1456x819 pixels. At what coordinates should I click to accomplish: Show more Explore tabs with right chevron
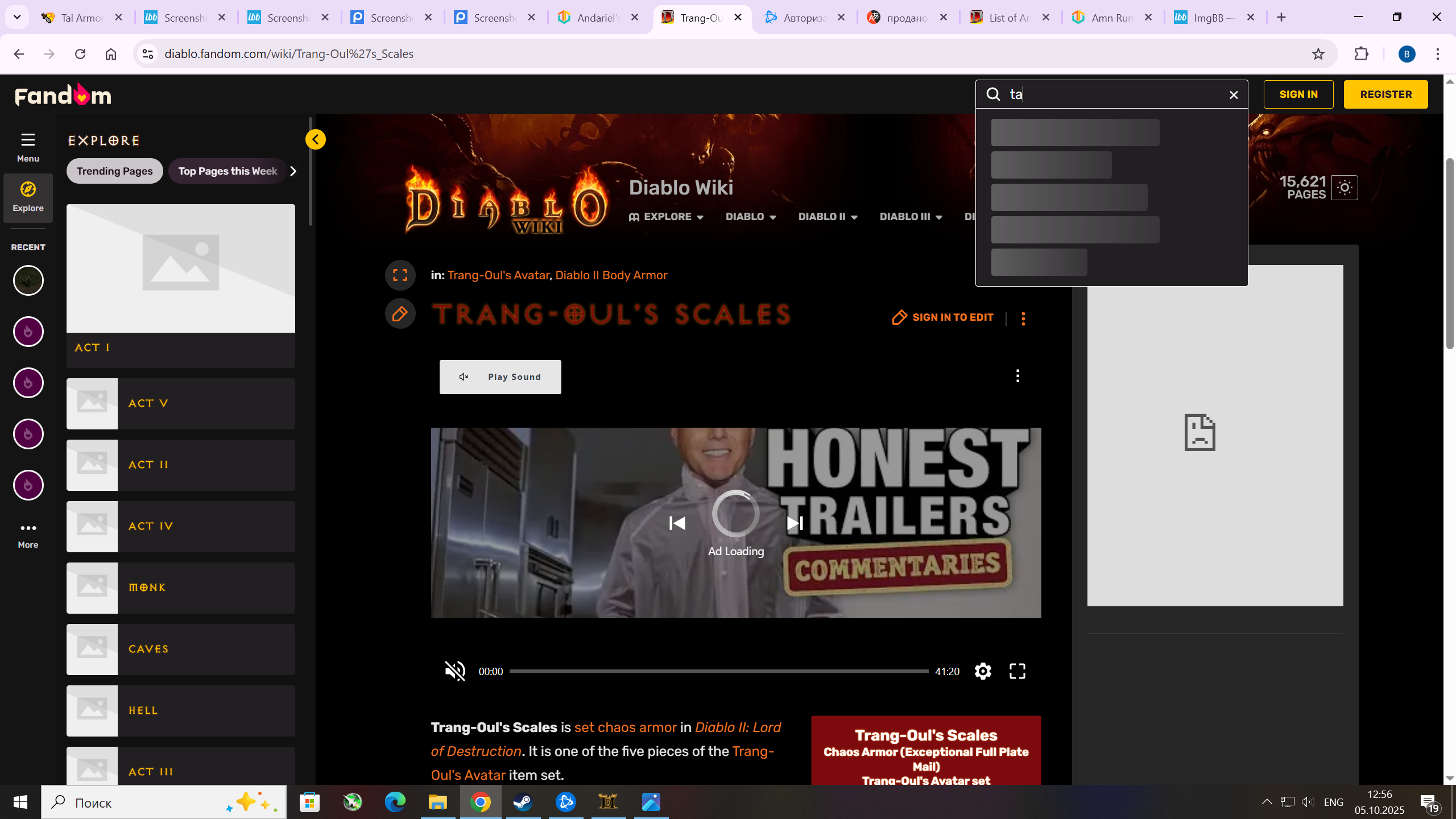293,171
